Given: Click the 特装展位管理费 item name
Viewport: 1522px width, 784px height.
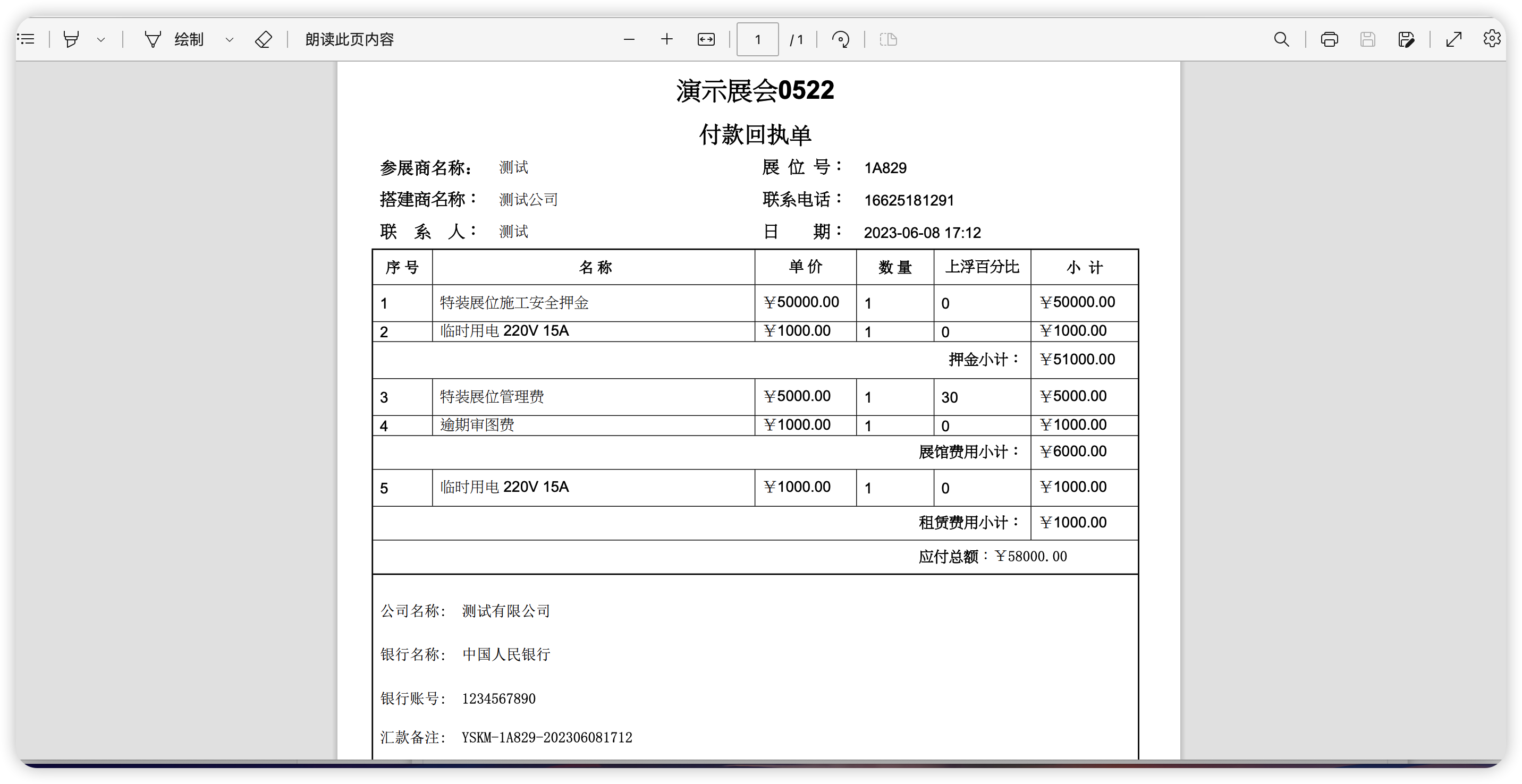Looking at the screenshot, I should (x=492, y=397).
